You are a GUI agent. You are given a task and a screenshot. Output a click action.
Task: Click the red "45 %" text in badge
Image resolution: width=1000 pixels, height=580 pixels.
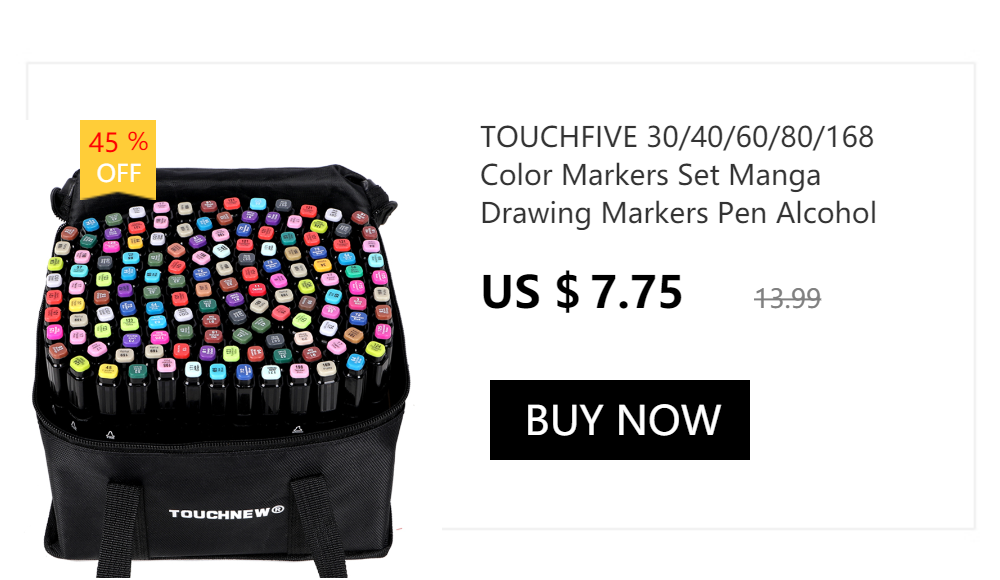tap(118, 142)
